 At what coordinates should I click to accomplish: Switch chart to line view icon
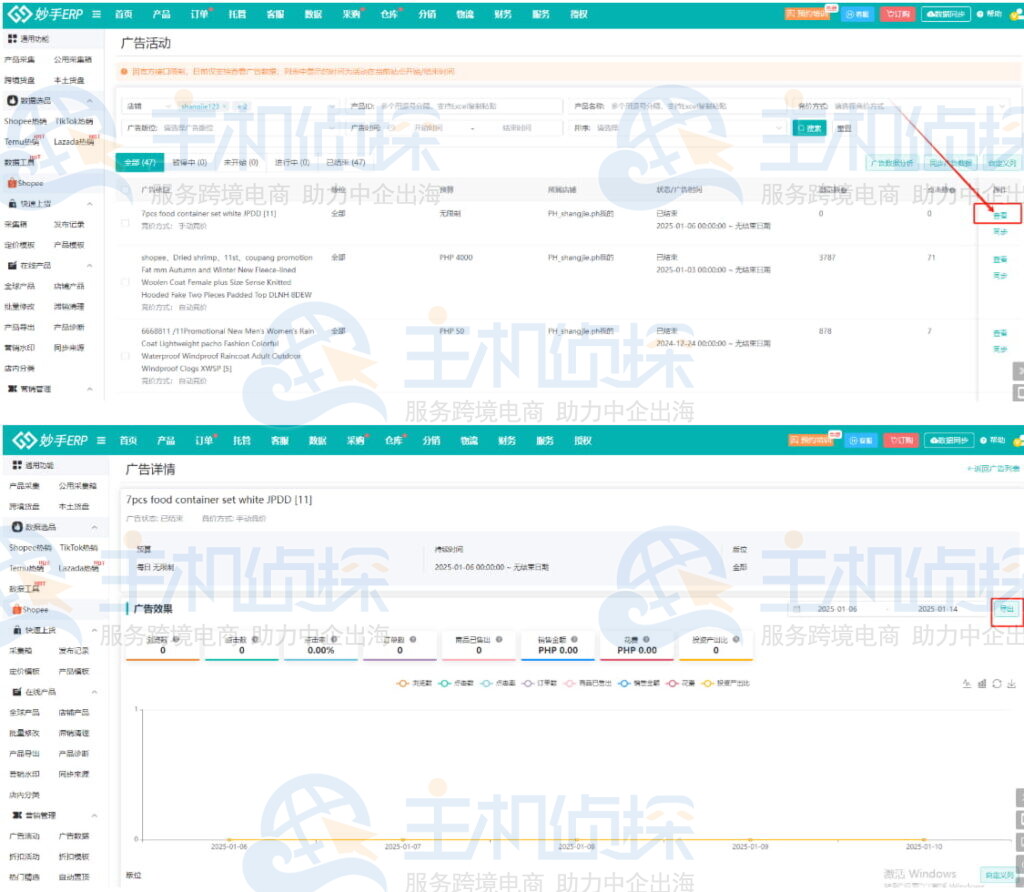tap(967, 683)
